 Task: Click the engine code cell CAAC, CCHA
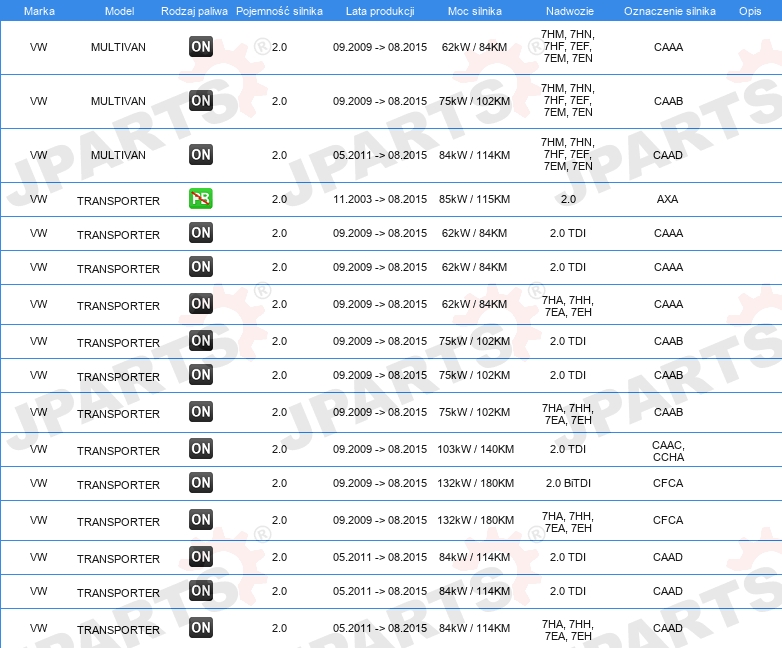pyautogui.click(x=668, y=451)
